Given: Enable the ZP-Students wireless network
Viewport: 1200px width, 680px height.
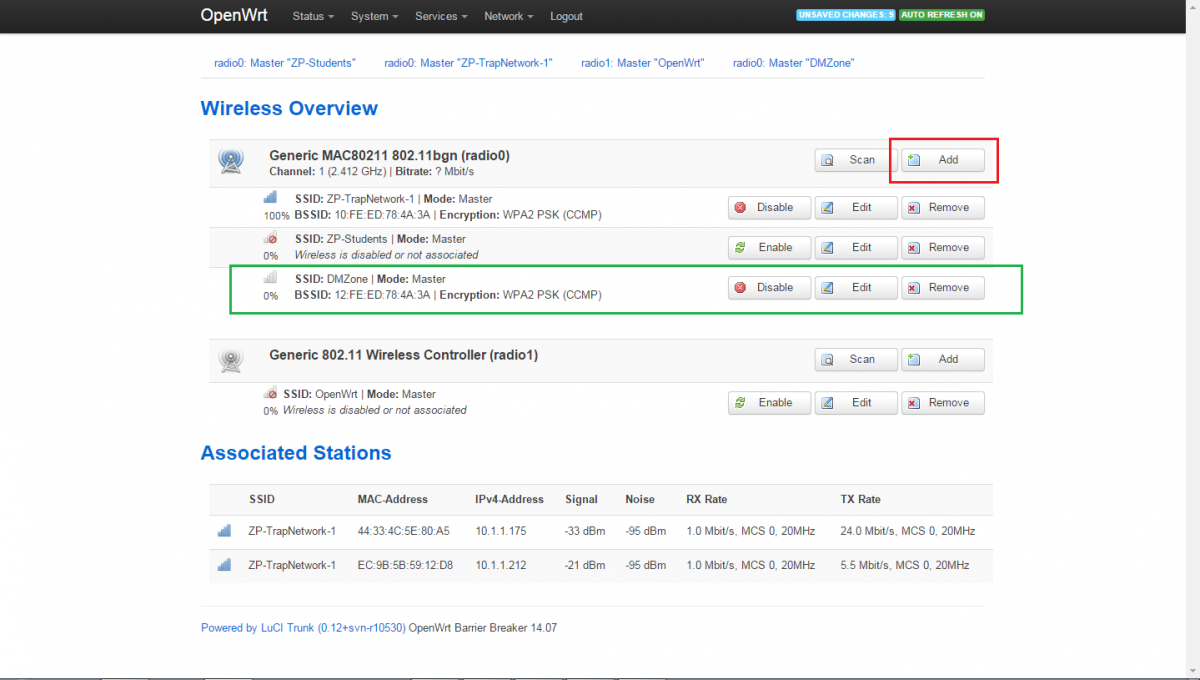Looking at the screenshot, I should click(x=766, y=247).
